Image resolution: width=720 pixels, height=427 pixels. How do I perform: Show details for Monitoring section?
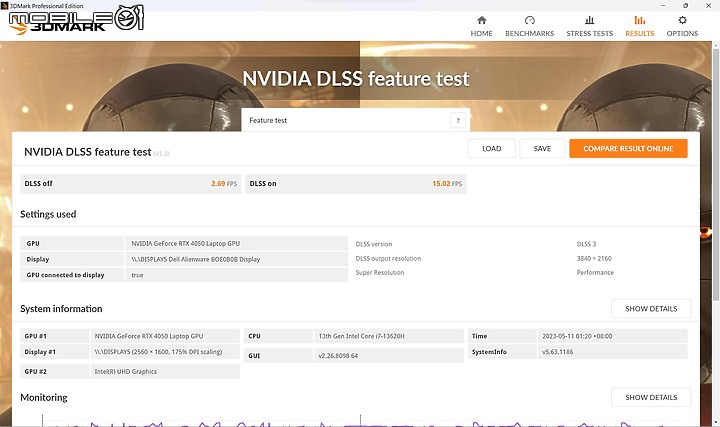click(x=651, y=397)
